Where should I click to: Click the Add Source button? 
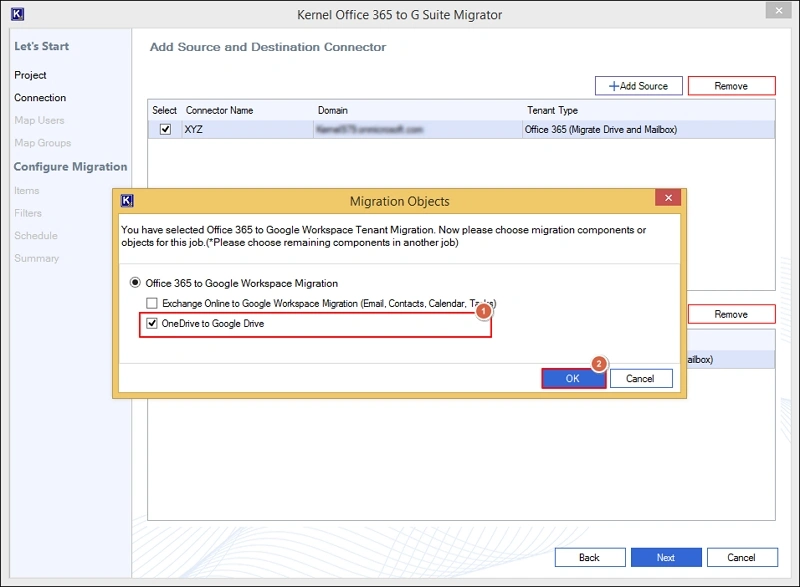638,86
